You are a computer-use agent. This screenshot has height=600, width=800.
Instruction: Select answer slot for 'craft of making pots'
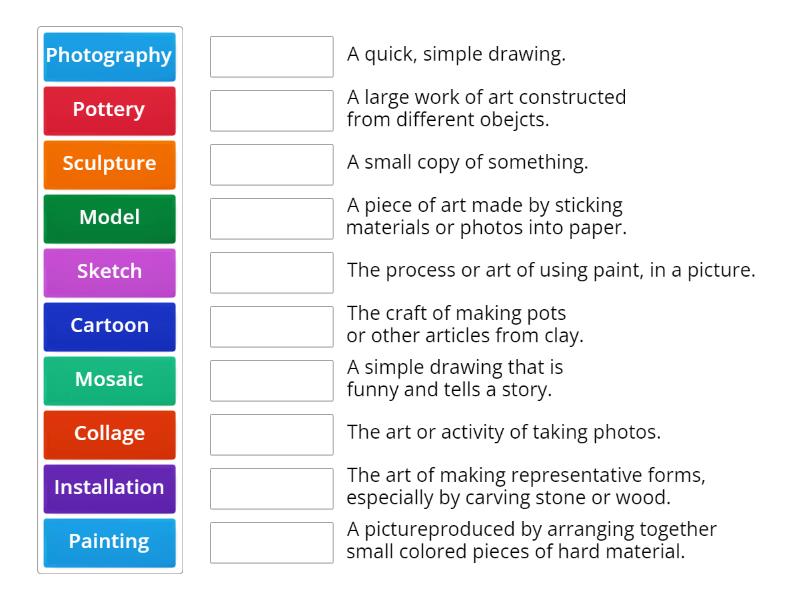pyautogui.click(x=272, y=327)
